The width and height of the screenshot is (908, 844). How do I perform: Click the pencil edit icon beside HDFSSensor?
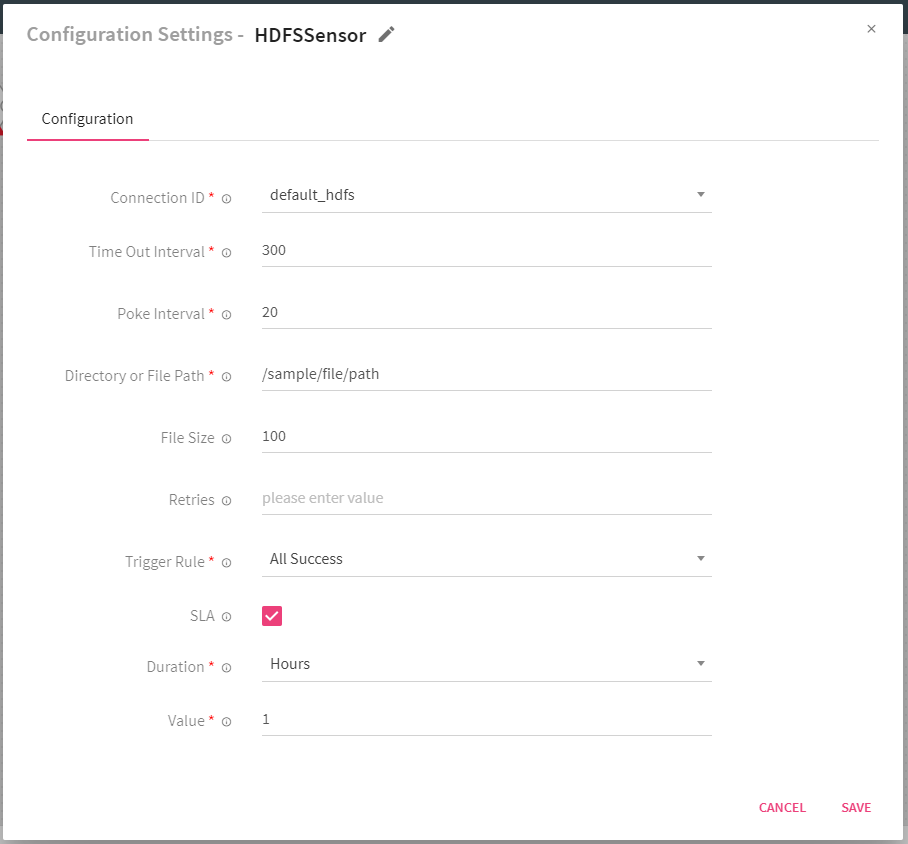[x=387, y=35]
